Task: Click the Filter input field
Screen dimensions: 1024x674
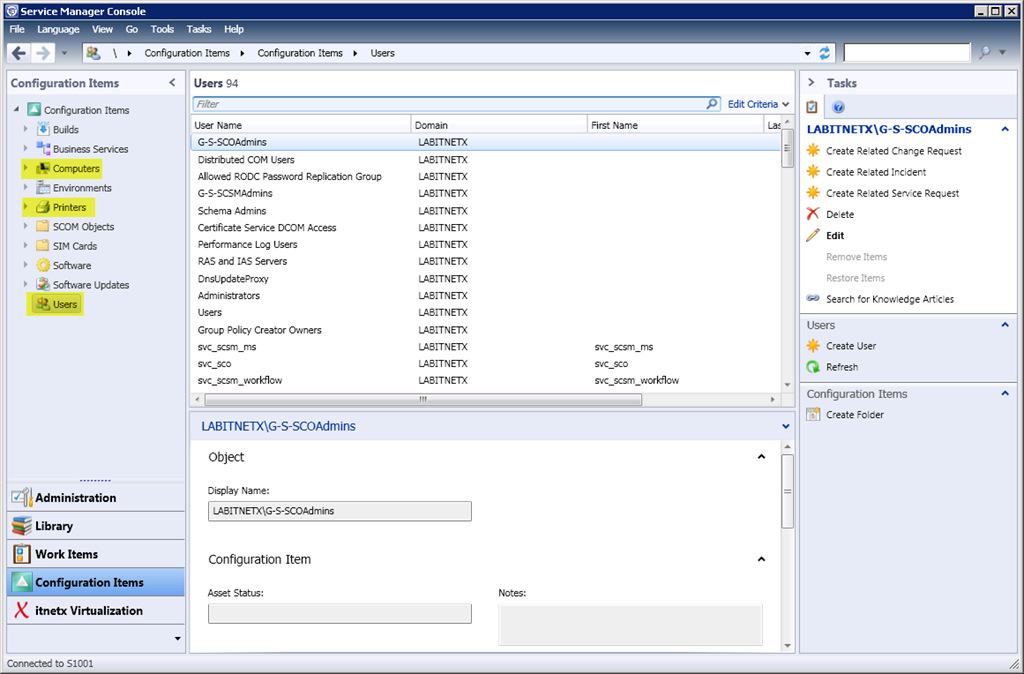Action: 450,104
